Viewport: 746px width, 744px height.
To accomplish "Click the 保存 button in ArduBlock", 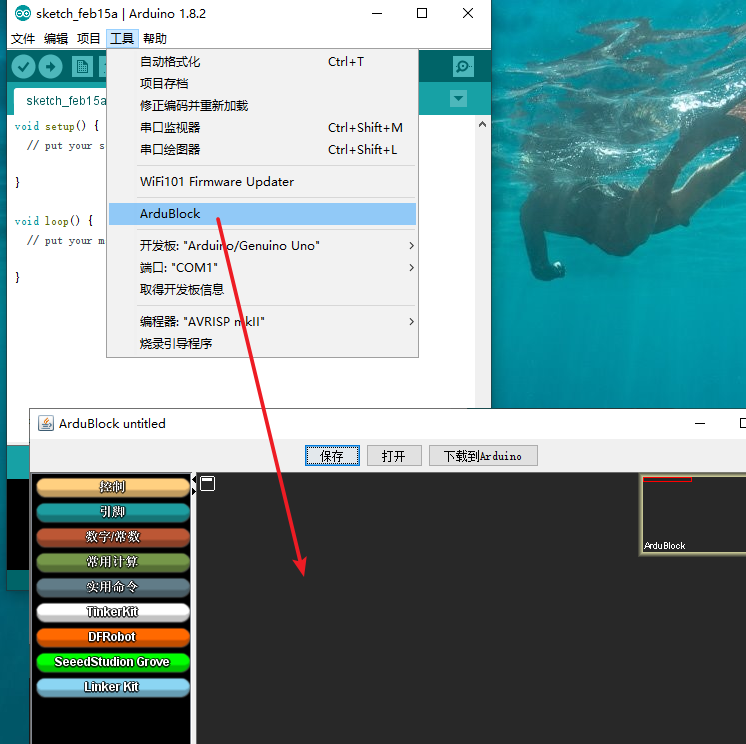I will (x=332, y=456).
